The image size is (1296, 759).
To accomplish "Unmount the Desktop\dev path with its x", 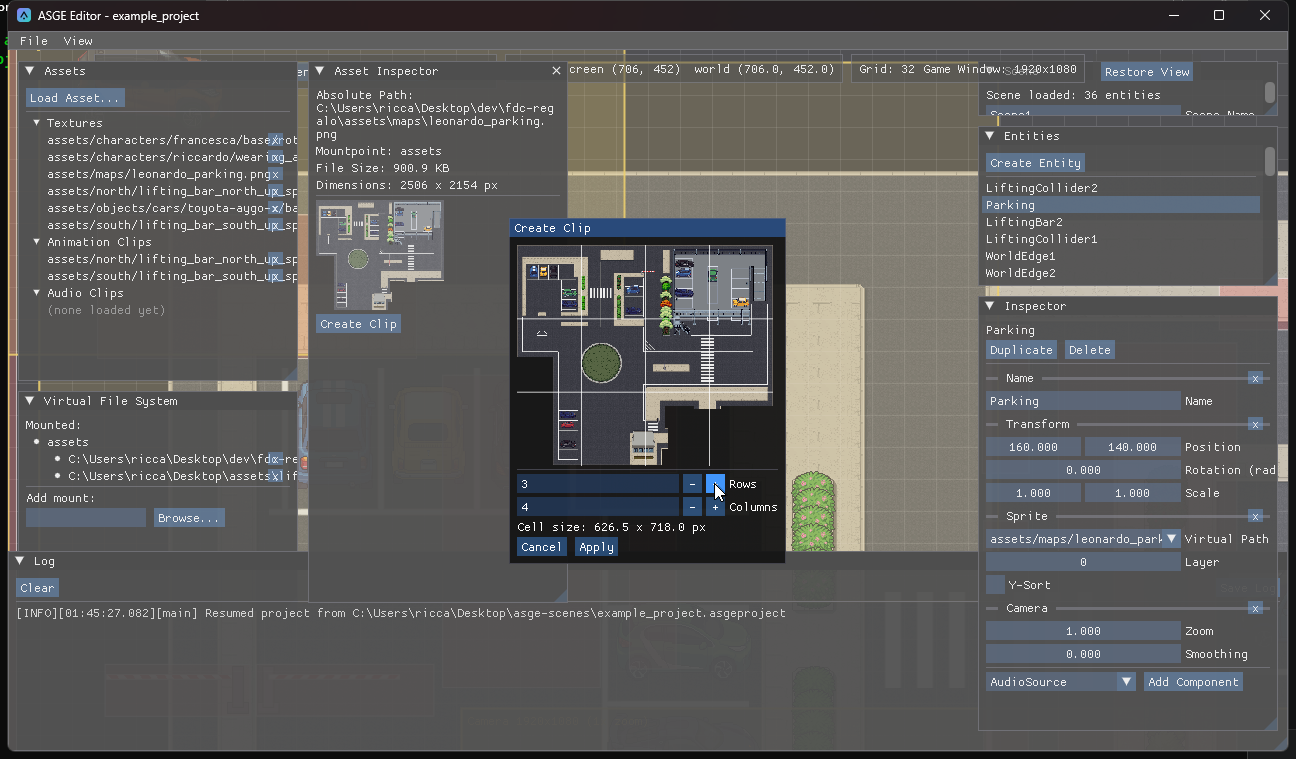I will (x=276, y=459).
